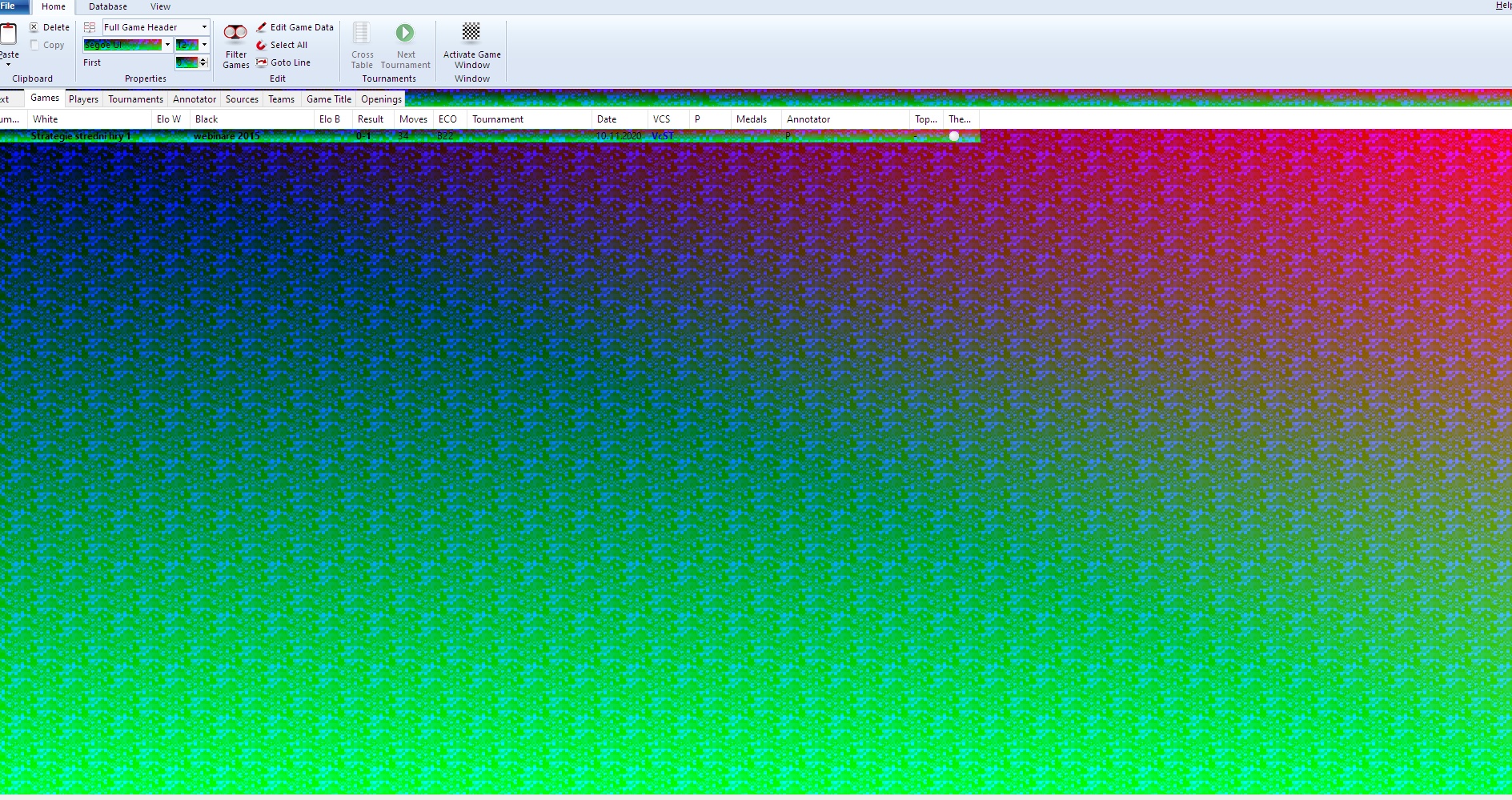
Task: Click the list layout icon beside Full Game Header
Action: (90, 27)
